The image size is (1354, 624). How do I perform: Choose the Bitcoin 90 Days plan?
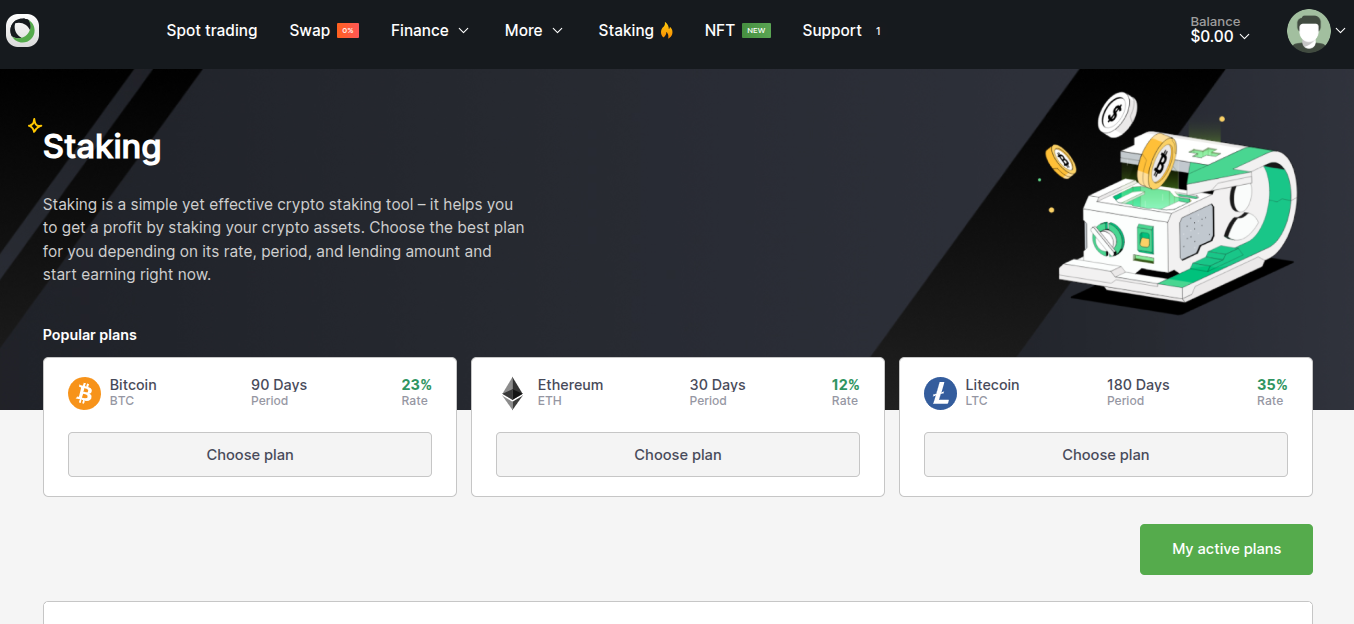point(250,454)
